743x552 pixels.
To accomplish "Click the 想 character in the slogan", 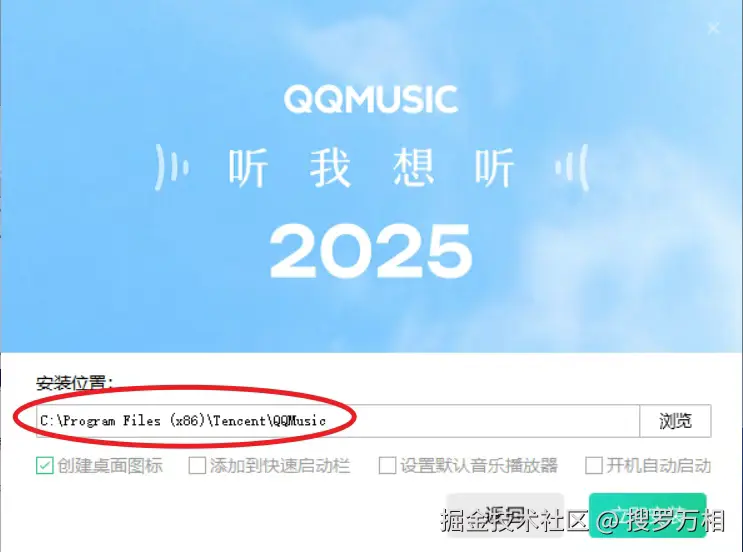I will pos(413,168).
